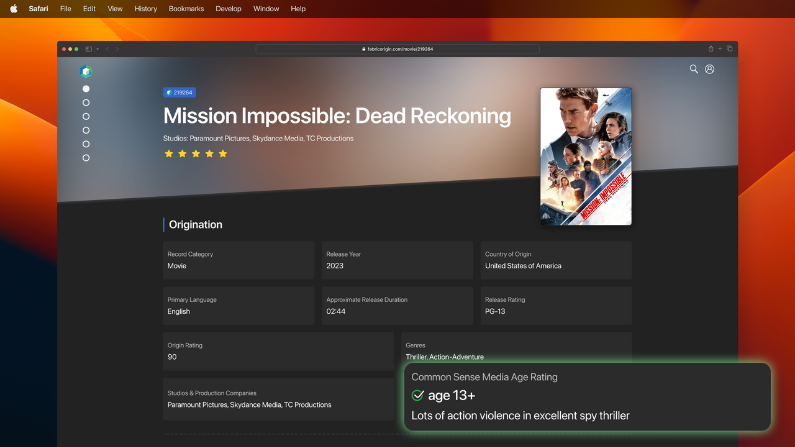Image resolution: width=795 pixels, height=447 pixels.
Task: Click the Primary Language value English
Action: [x=179, y=311]
